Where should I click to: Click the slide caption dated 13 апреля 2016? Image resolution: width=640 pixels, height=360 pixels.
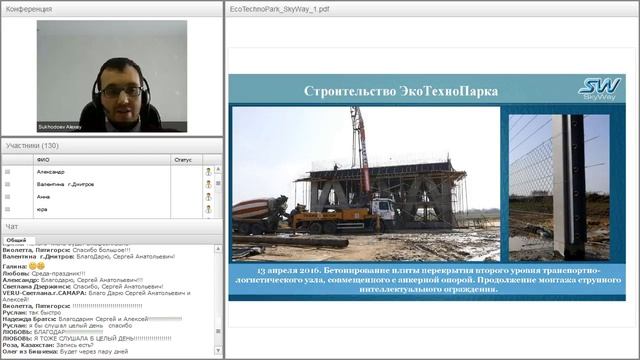[428, 280]
